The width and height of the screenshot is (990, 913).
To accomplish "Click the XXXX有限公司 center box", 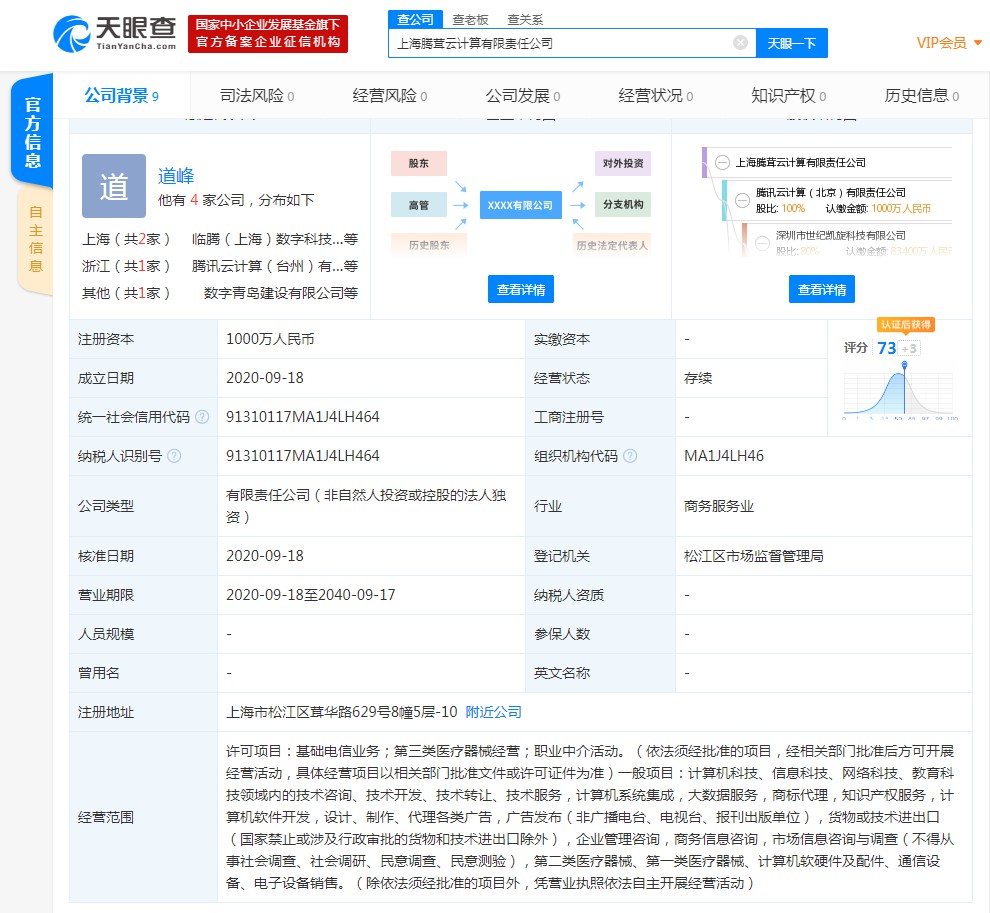I will [520, 205].
